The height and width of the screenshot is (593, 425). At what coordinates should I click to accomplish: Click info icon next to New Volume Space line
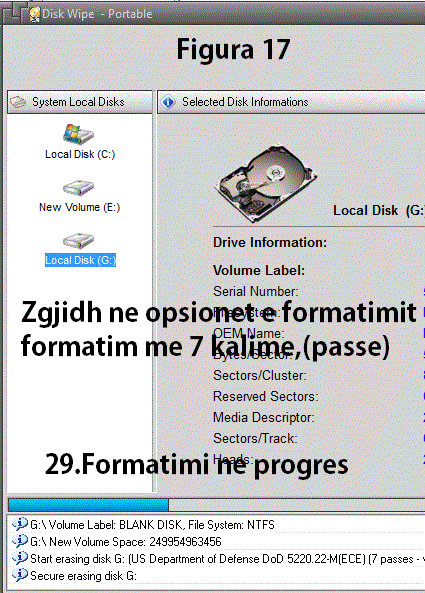click(19, 541)
